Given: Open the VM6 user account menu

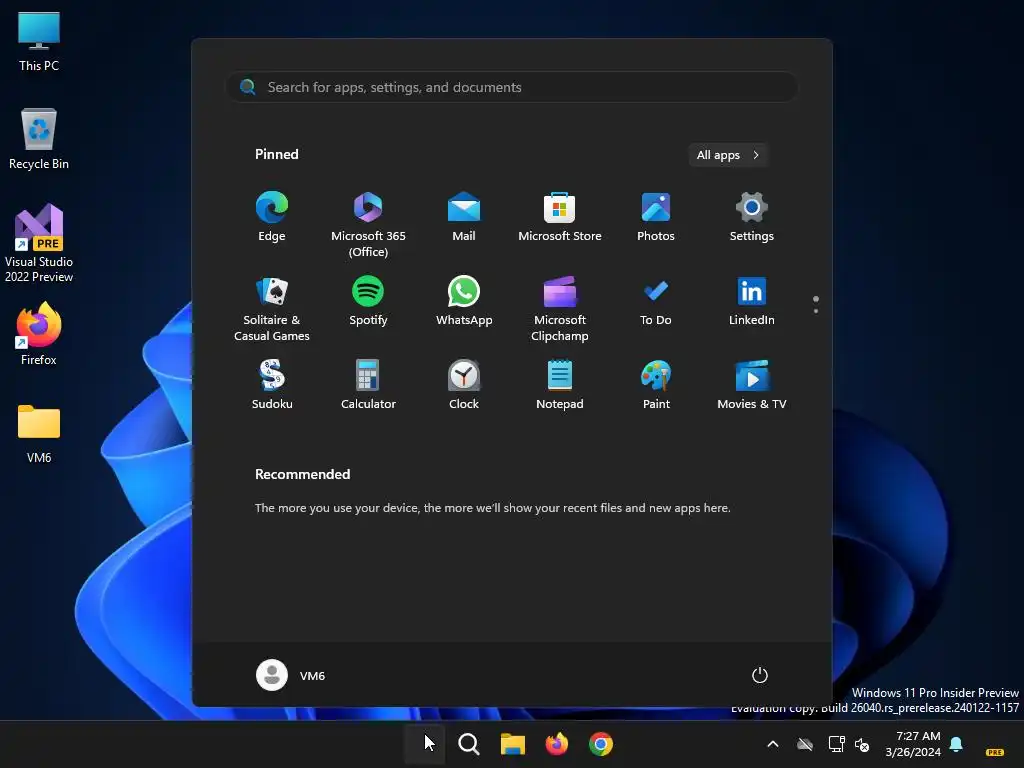Looking at the screenshot, I should click(x=291, y=675).
